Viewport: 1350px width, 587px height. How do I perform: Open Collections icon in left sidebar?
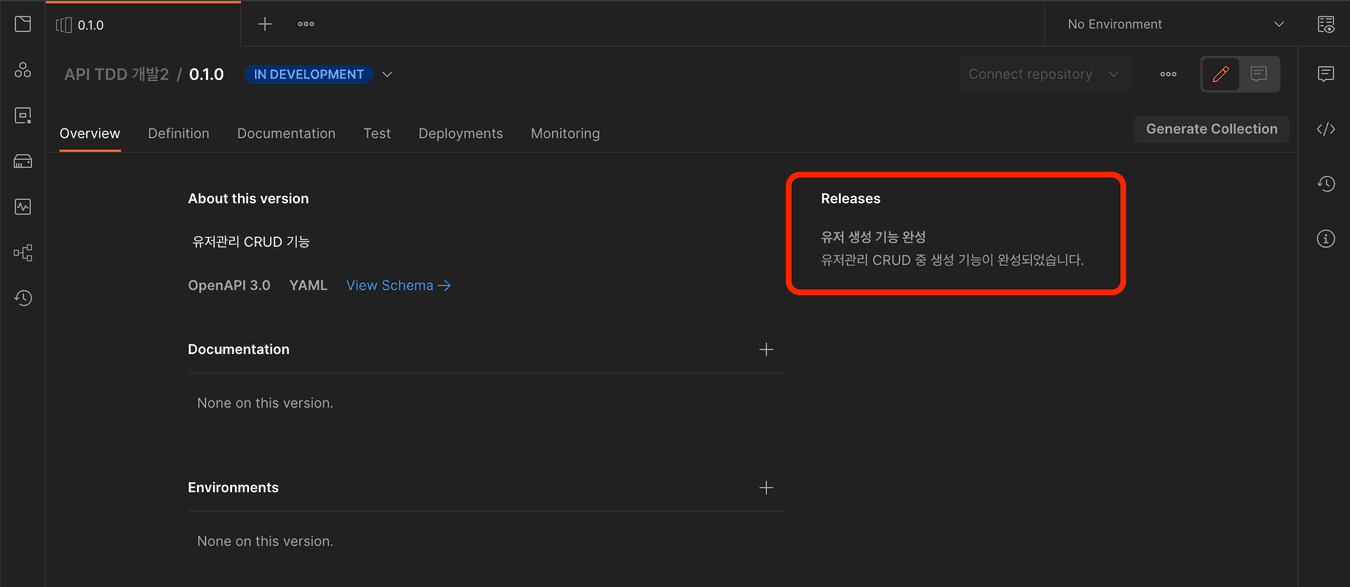23,24
